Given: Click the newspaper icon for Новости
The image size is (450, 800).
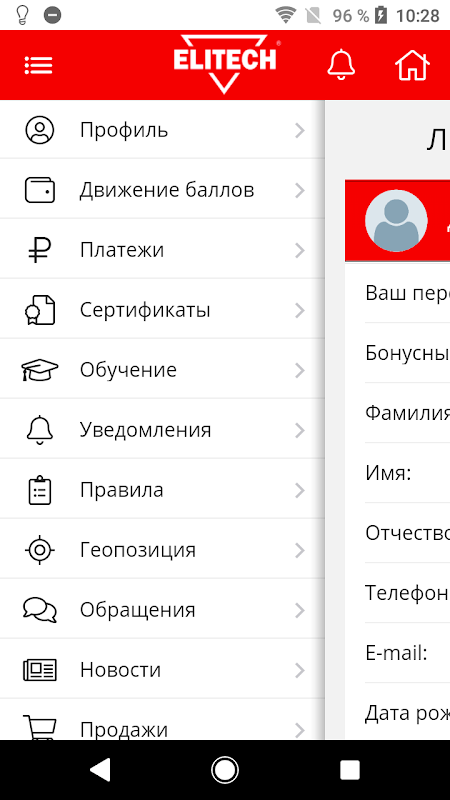Looking at the screenshot, I should 39,669.
